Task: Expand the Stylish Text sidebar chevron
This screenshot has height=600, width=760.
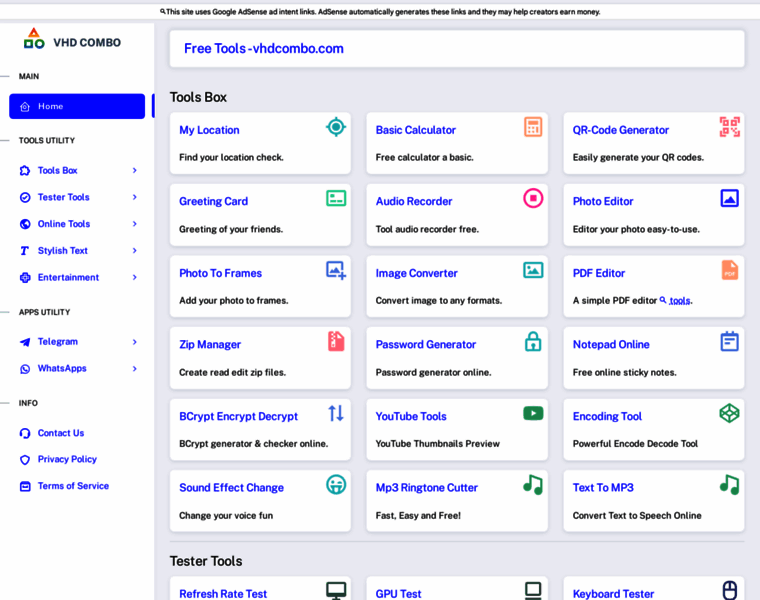Action: tap(135, 250)
